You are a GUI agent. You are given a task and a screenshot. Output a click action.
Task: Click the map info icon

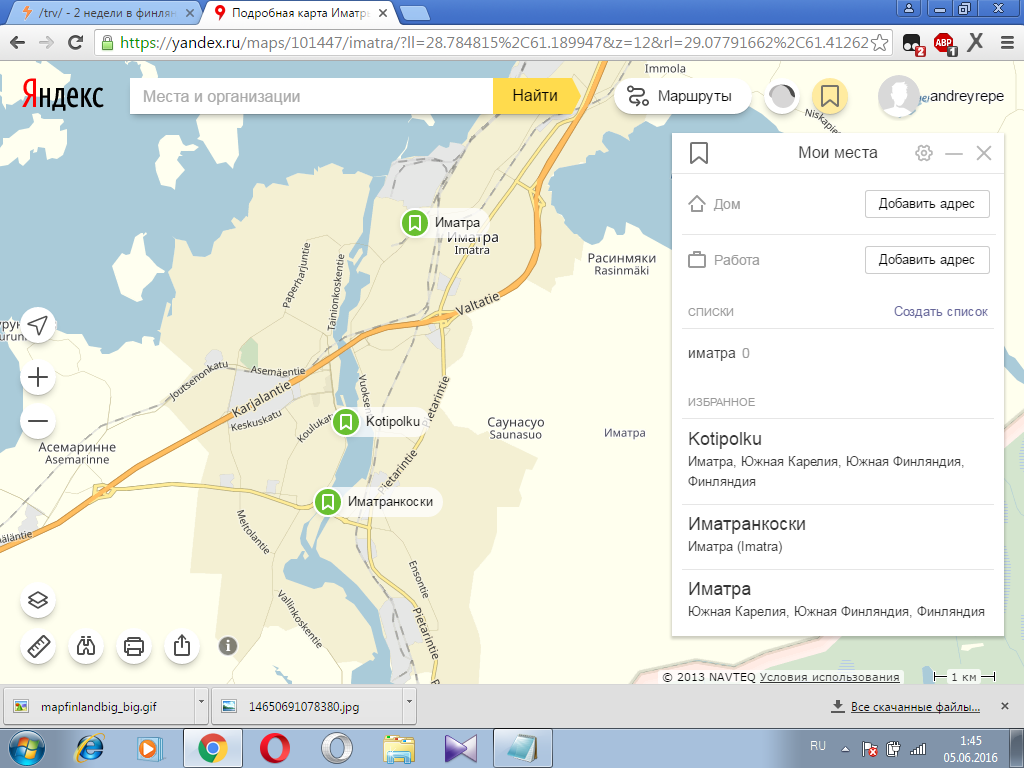coord(227,646)
